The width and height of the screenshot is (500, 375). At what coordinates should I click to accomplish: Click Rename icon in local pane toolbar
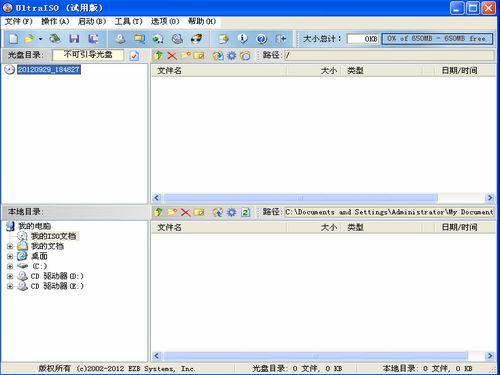coord(199,212)
